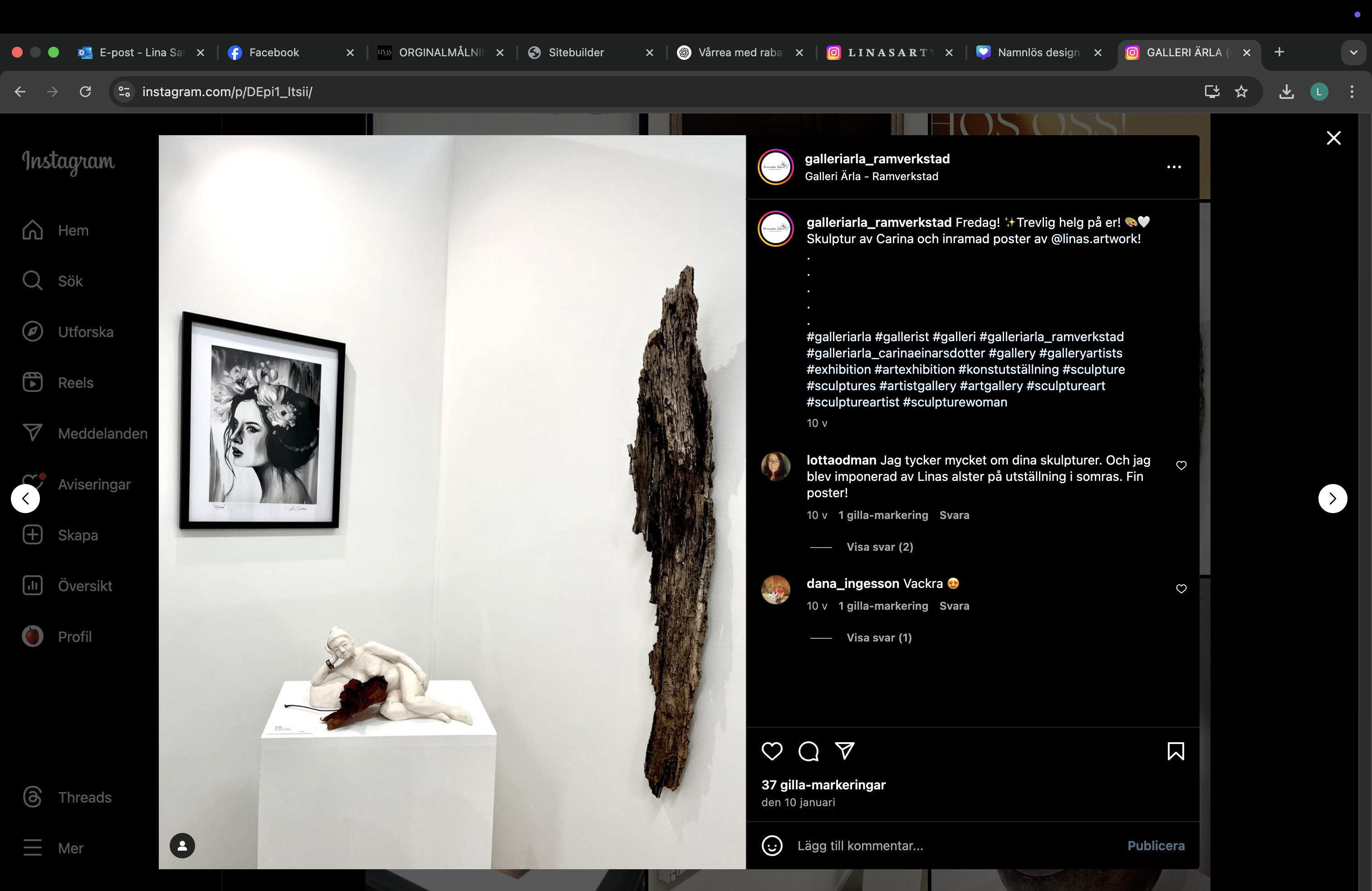
Task: Bookmark this page with star icon
Action: coord(1241,91)
